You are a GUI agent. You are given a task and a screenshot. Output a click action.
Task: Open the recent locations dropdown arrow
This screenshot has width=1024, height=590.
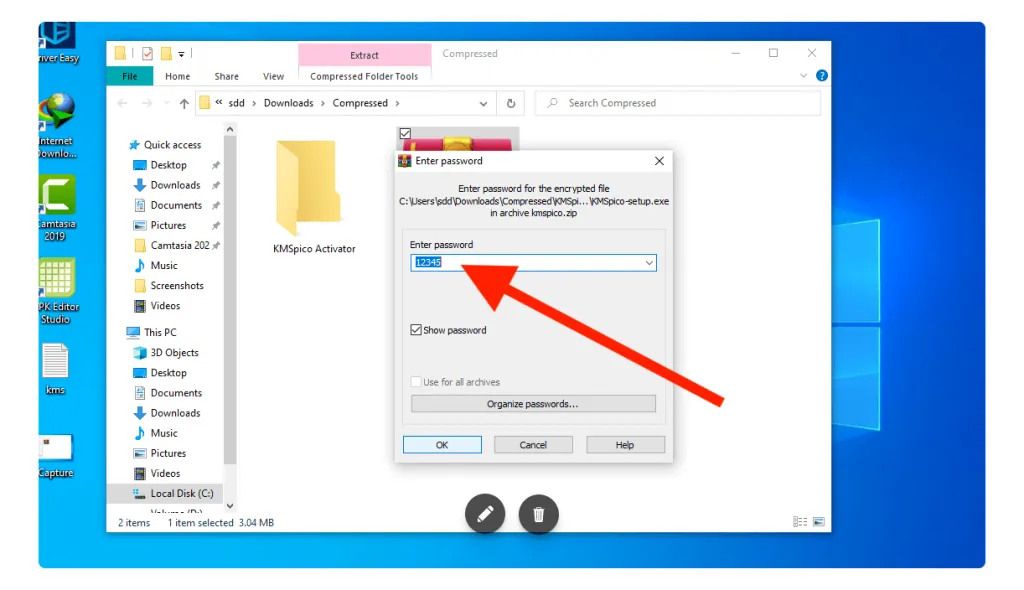click(x=167, y=103)
